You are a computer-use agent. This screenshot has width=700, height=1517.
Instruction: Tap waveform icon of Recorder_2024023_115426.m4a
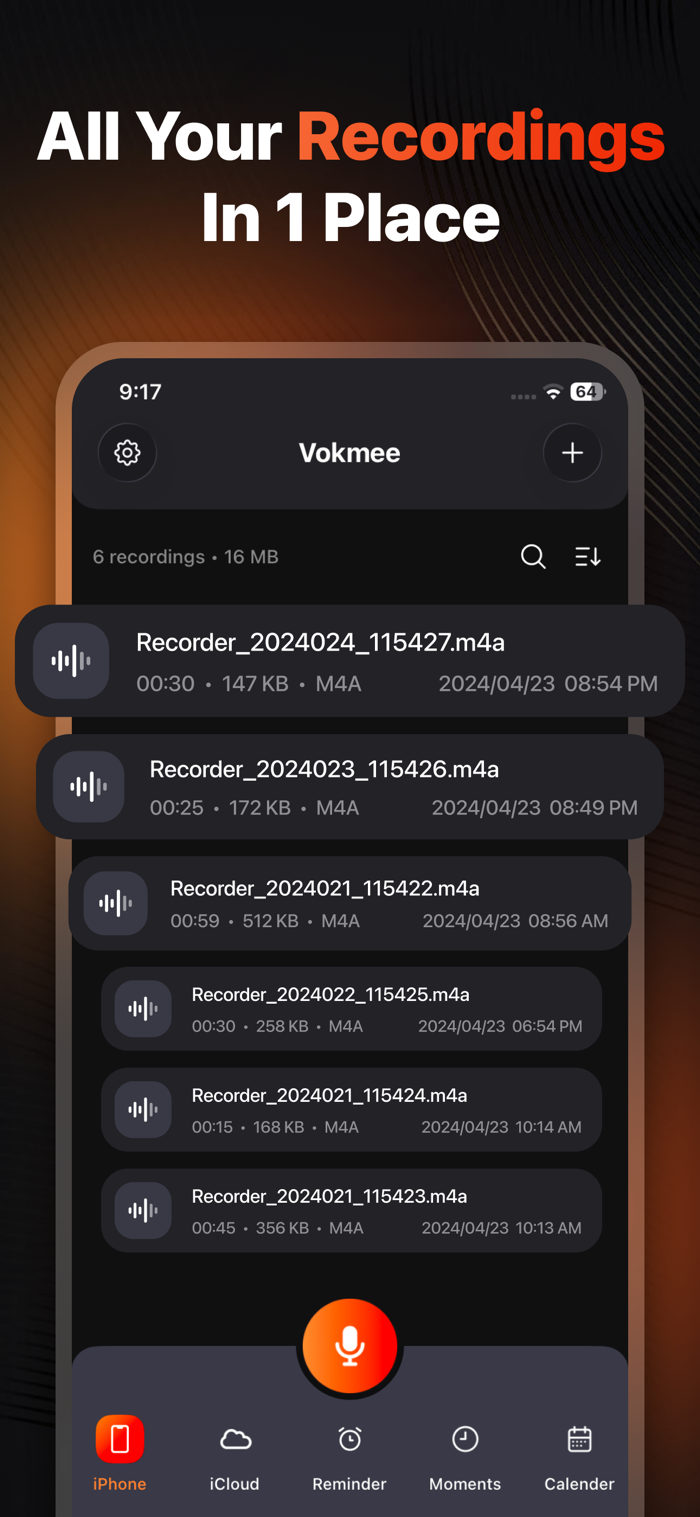tap(89, 787)
